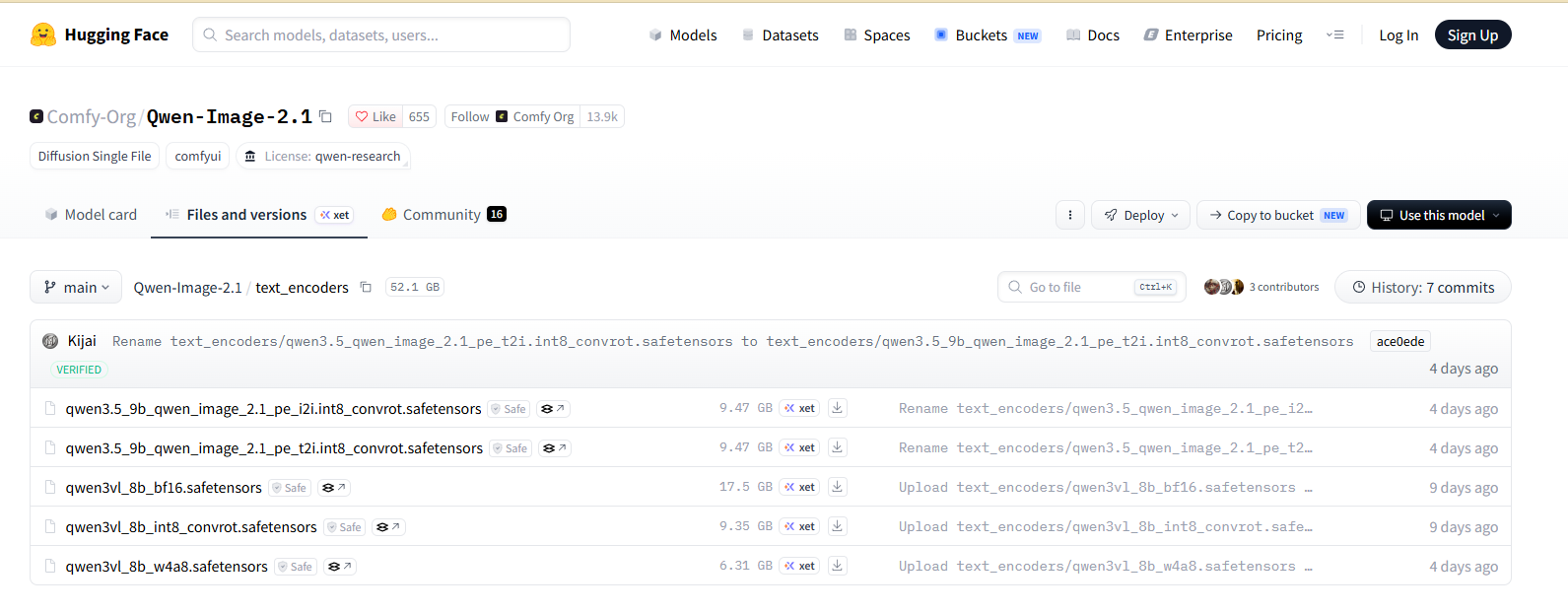The height and width of the screenshot is (612, 1568).
Task: Open qwen3vl_8b_int8_convrot.safetensors file
Action: point(191,527)
